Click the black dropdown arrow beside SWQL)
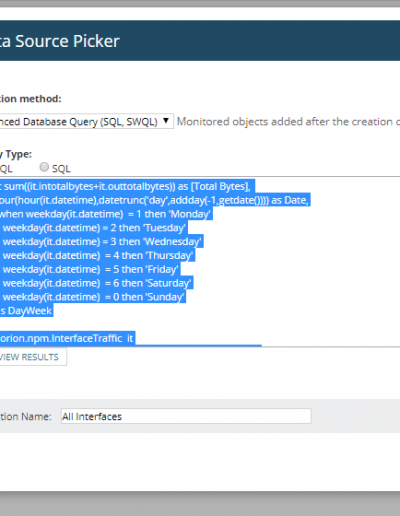400x516 pixels. click(166, 121)
